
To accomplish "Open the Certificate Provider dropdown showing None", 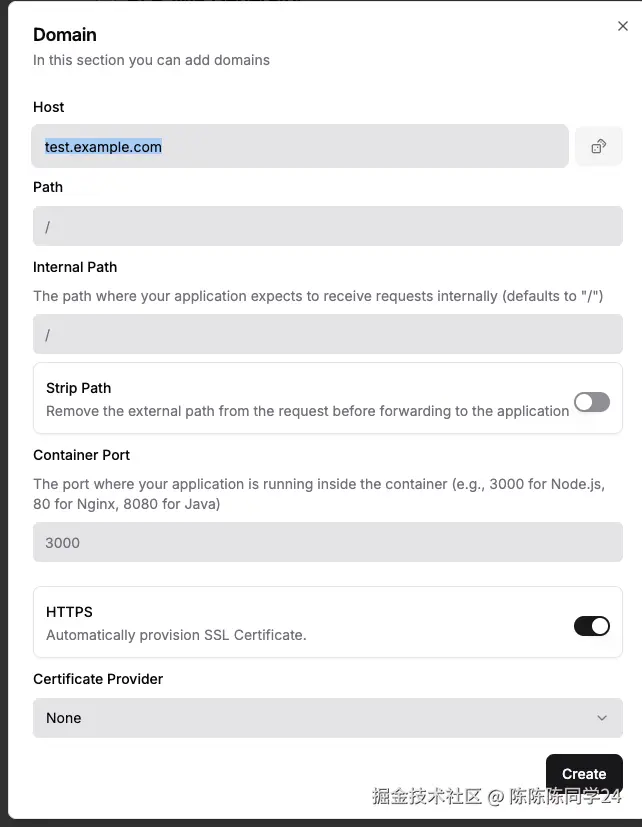I will 327,718.
